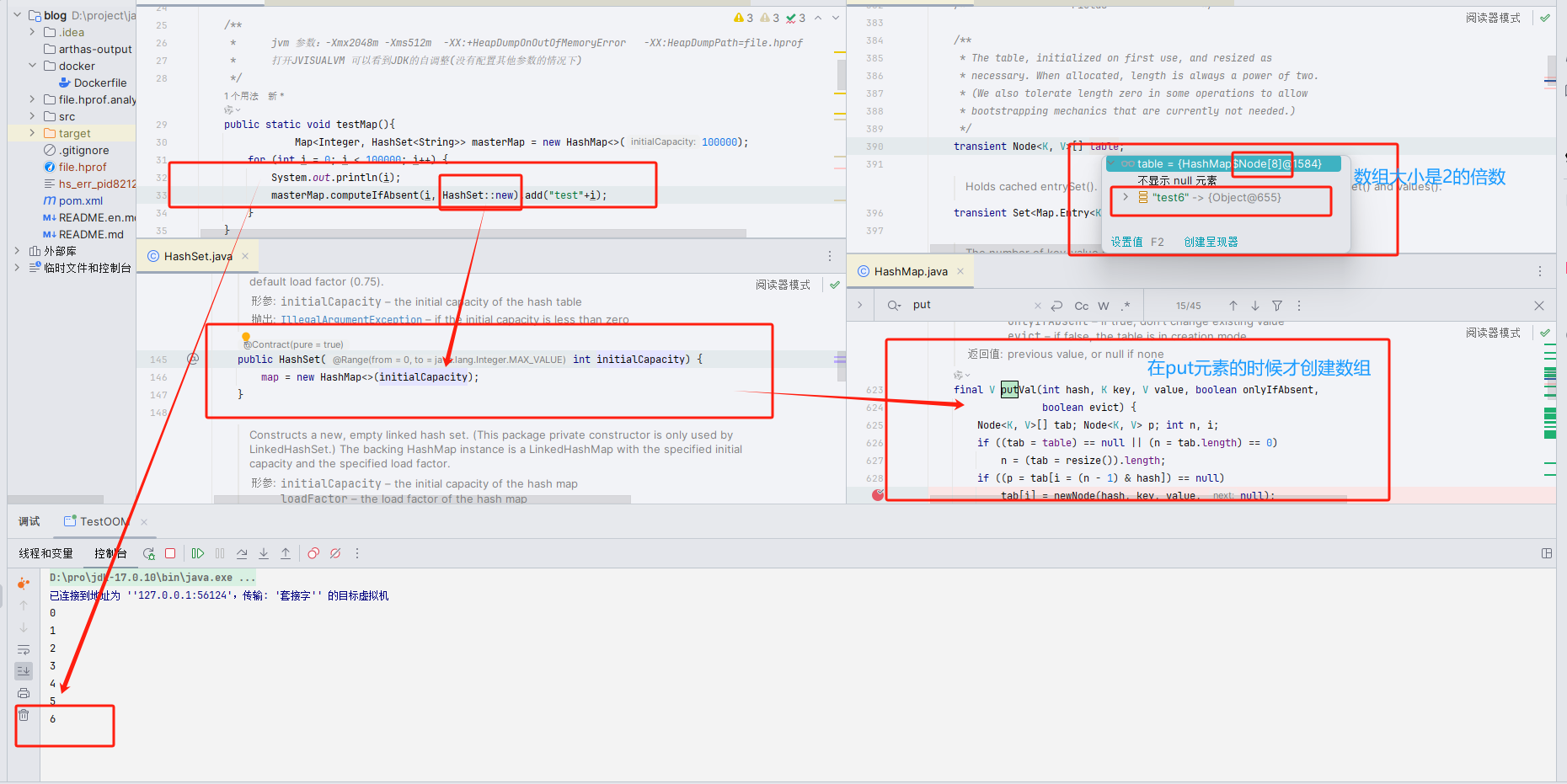Expand the src folder
Screen dimensions: 1567x784
click(x=32, y=116)
